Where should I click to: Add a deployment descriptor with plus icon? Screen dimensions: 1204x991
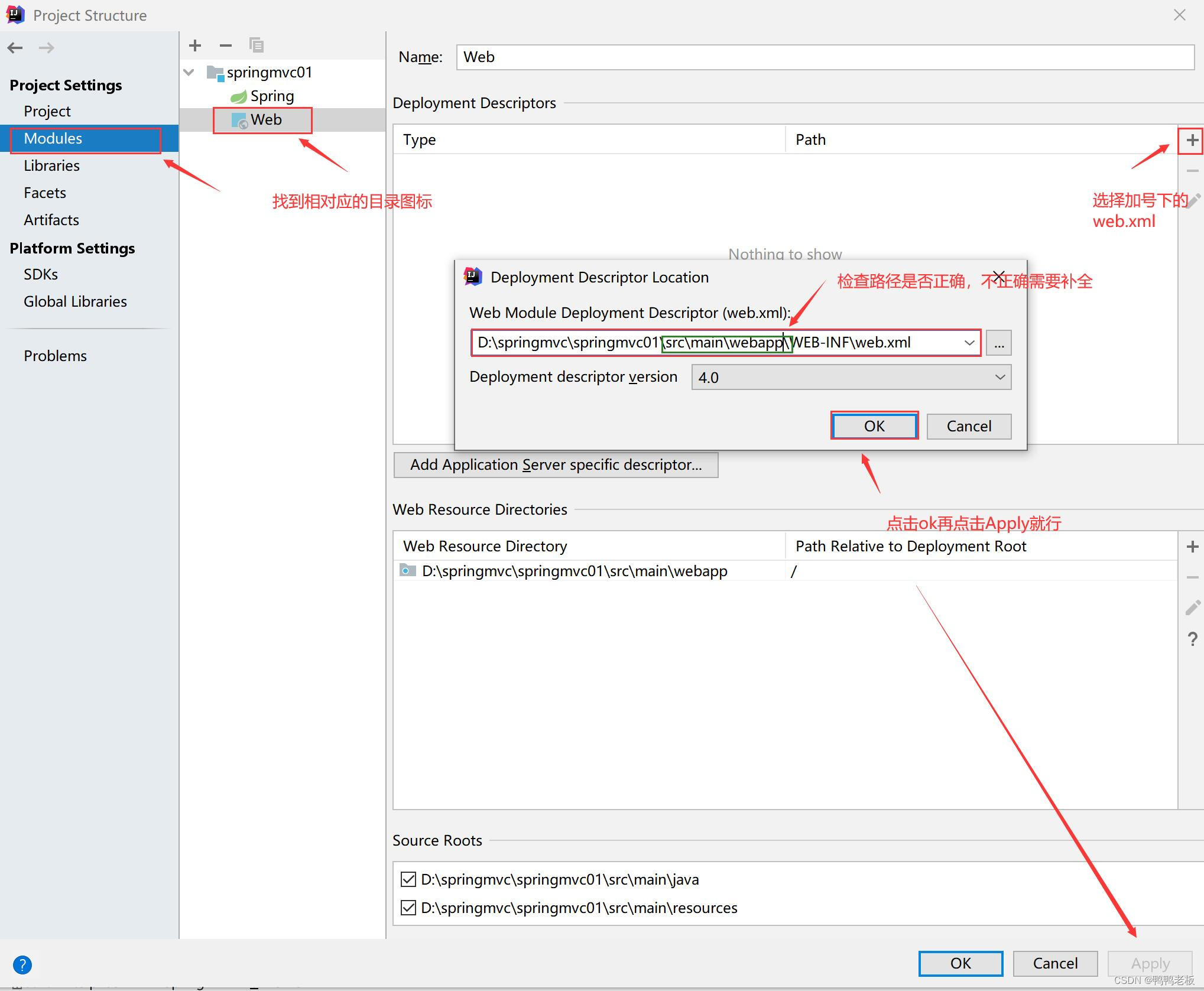click(1192, 141)
